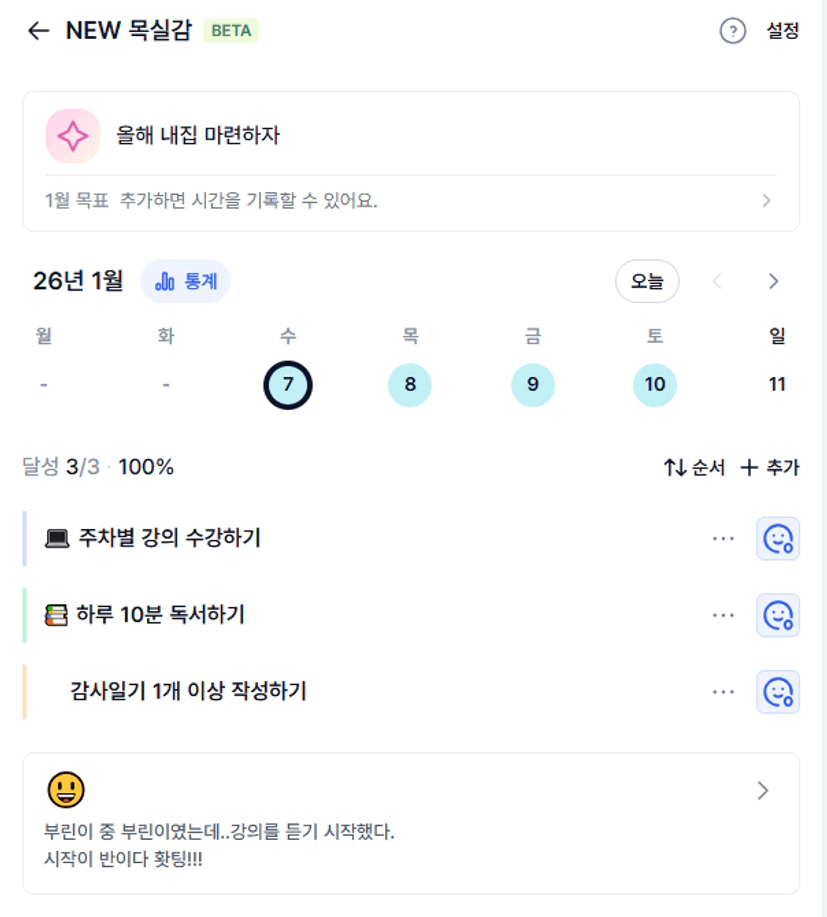The height and width of the screenshot is (917, 827).
Task: Click the 순서 sort order icon
Action: (x=675, y=467)
